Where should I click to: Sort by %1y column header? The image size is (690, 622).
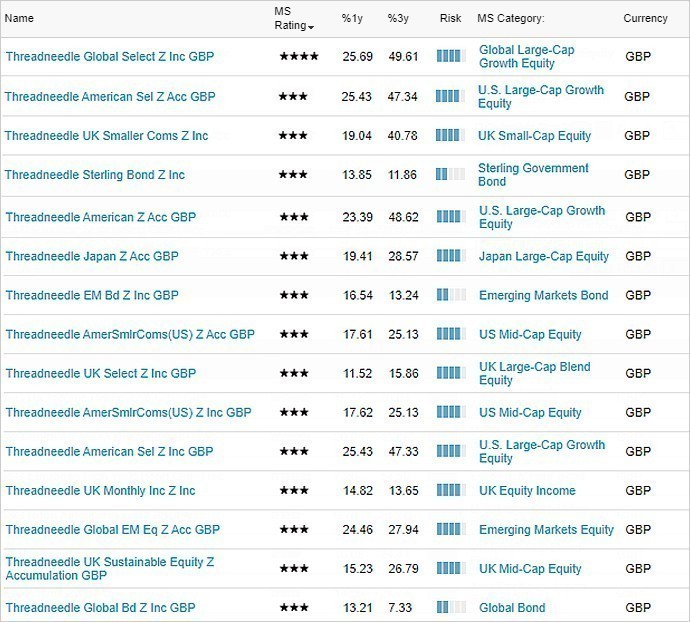pos(352,18)
